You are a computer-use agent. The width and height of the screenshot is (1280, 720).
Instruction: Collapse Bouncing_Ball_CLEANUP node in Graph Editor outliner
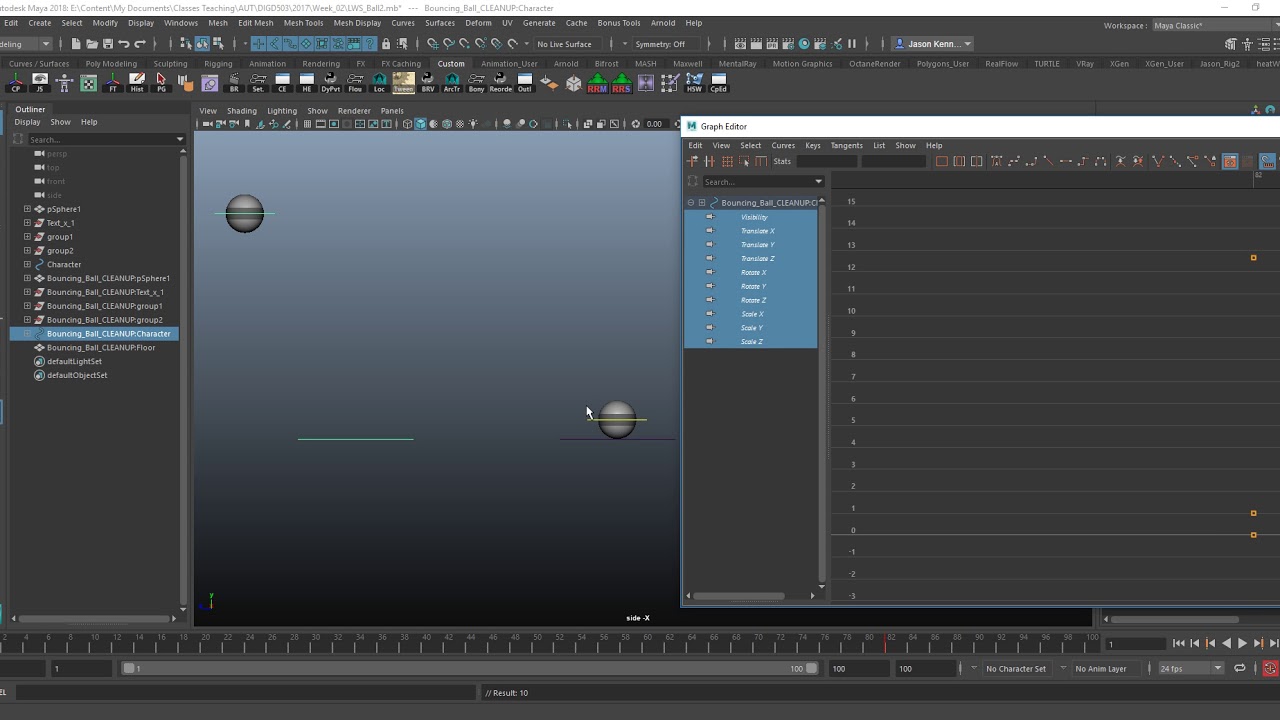pyautogui.click(x=690, y=203)
